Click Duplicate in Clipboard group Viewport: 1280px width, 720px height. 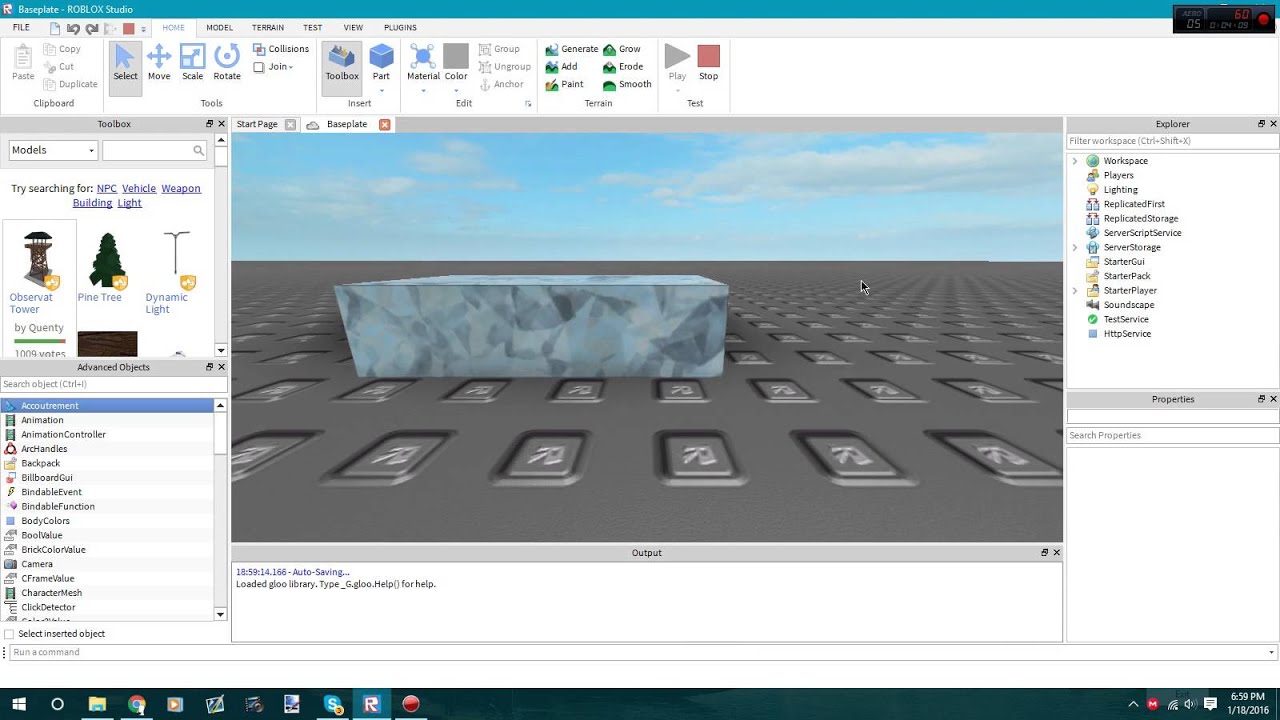point(69,85)
